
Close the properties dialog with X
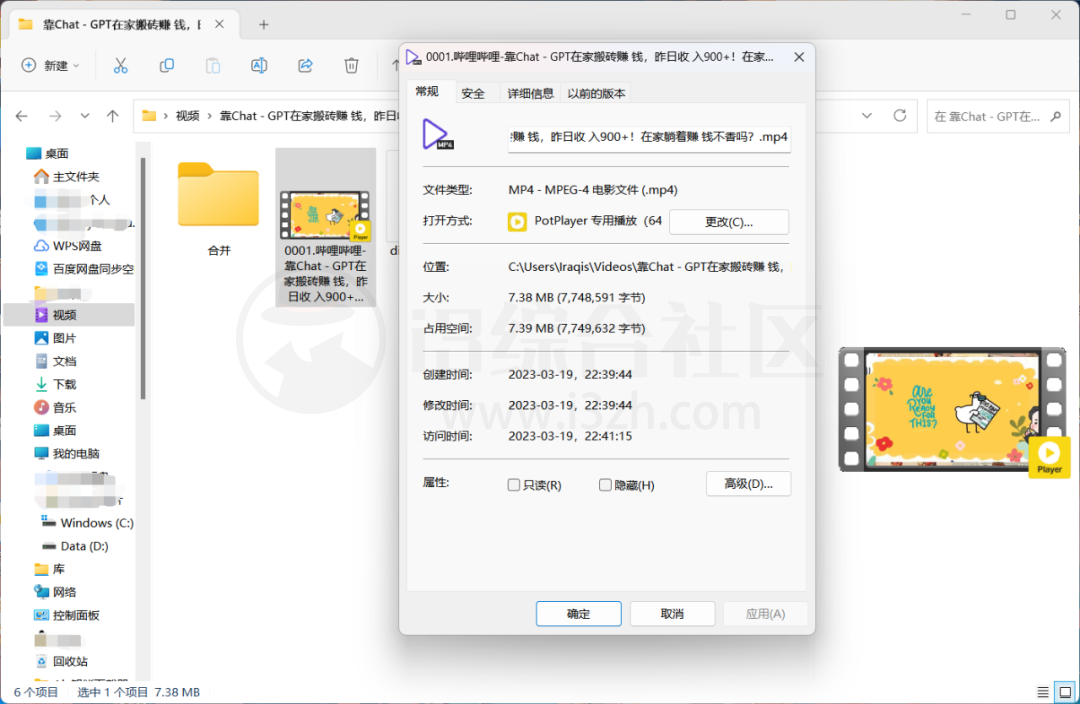point(799,57)
